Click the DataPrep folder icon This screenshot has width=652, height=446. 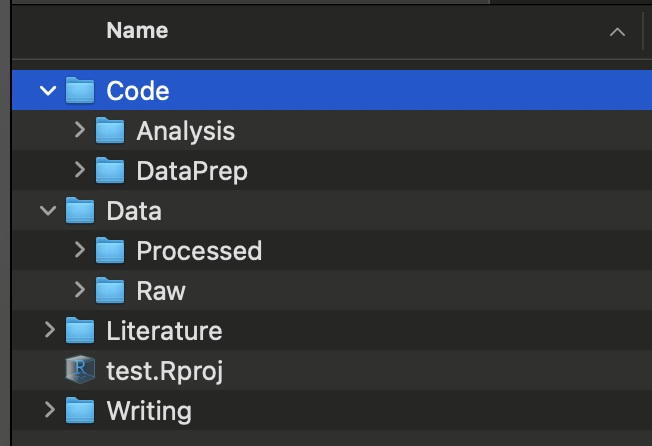110,171
